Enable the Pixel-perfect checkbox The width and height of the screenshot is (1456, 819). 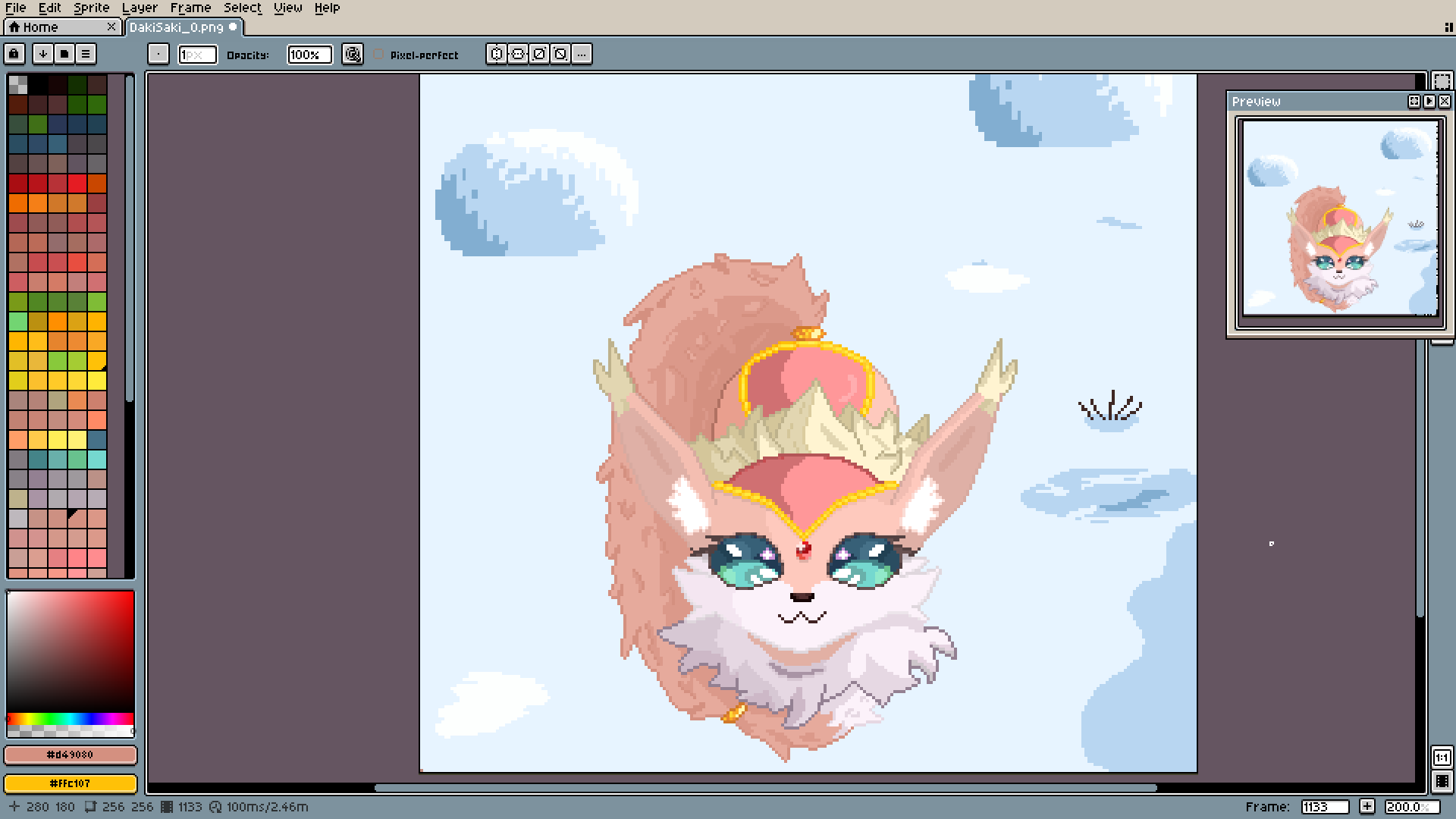click(379, 55)
